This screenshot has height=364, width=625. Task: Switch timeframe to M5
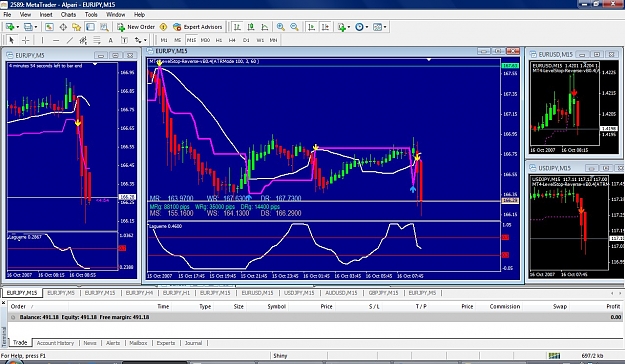point(177,40)
